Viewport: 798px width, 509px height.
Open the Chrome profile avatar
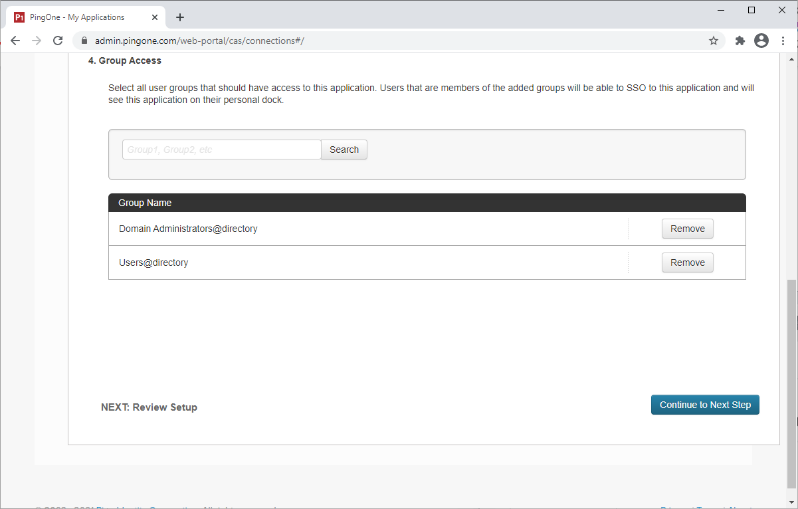click(x=761, y=41)
